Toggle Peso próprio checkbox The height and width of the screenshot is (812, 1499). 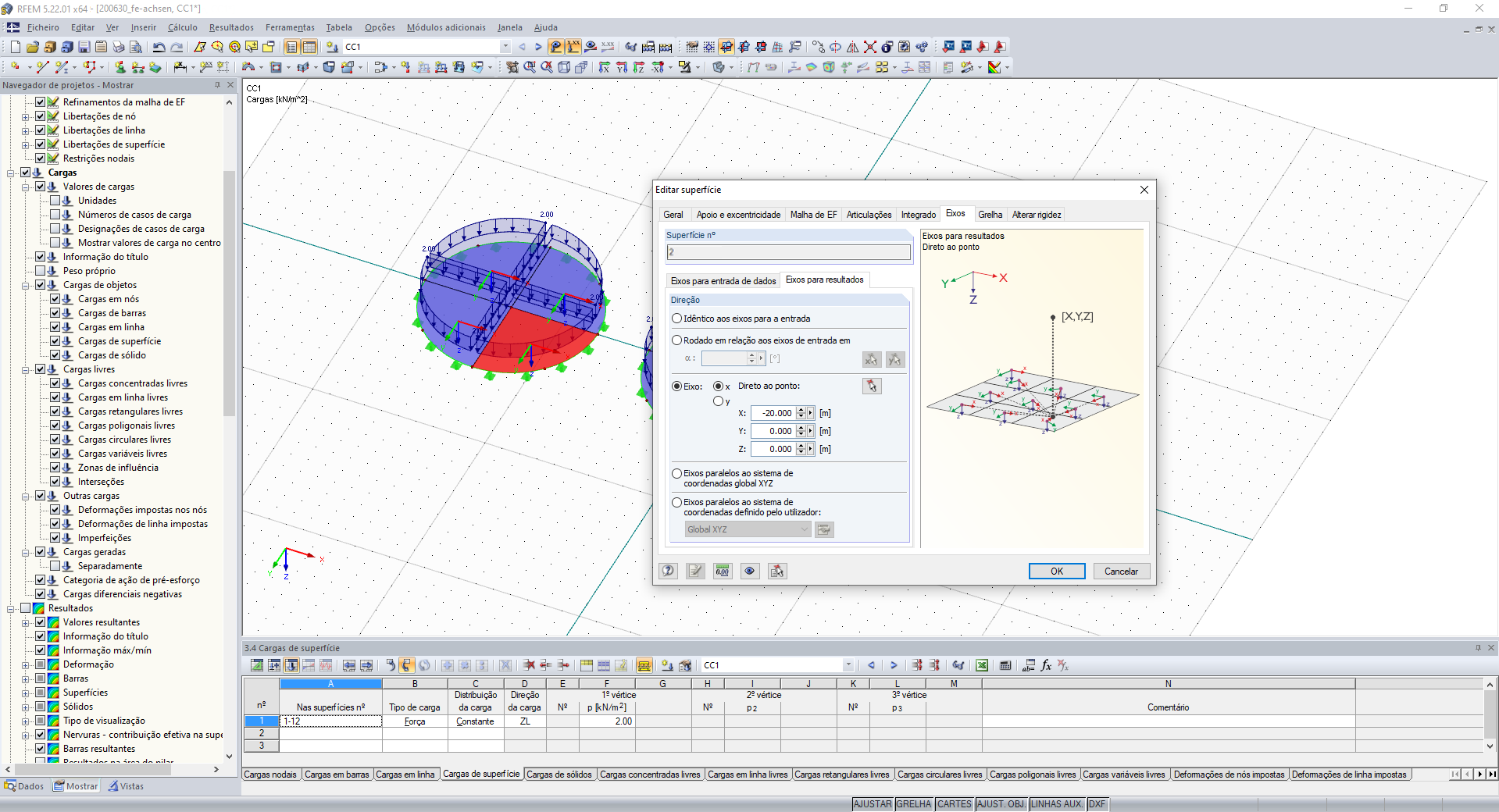[40, 271]
